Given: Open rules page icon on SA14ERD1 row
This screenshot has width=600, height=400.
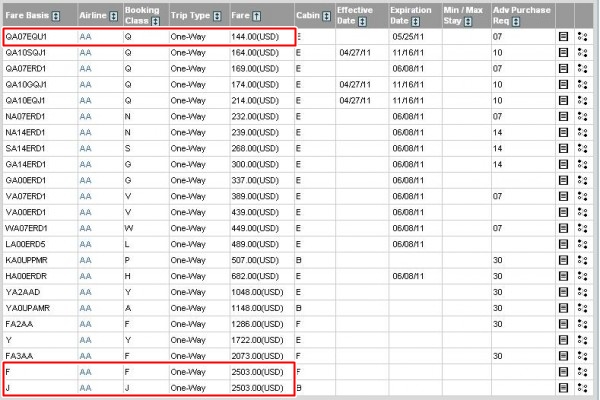Looking at the screenshot, I should click(x=564, y=148).
